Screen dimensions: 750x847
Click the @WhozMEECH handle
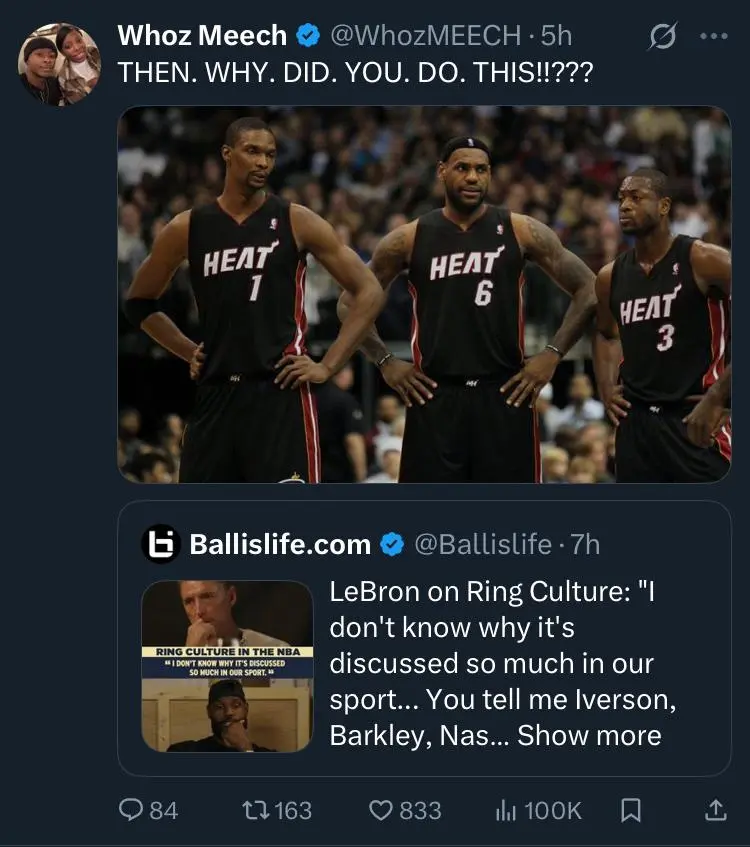pos(425,37)
